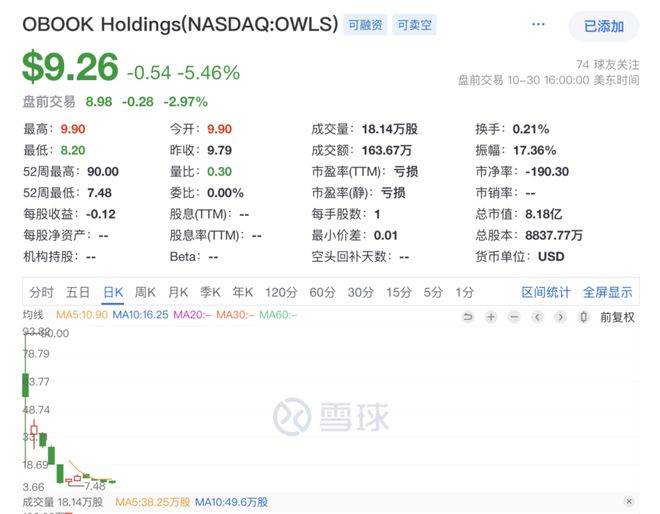Click the volume MA10:49.6万股 label
The width and height of the screenshot is (660, 514).
click(231, 502)
